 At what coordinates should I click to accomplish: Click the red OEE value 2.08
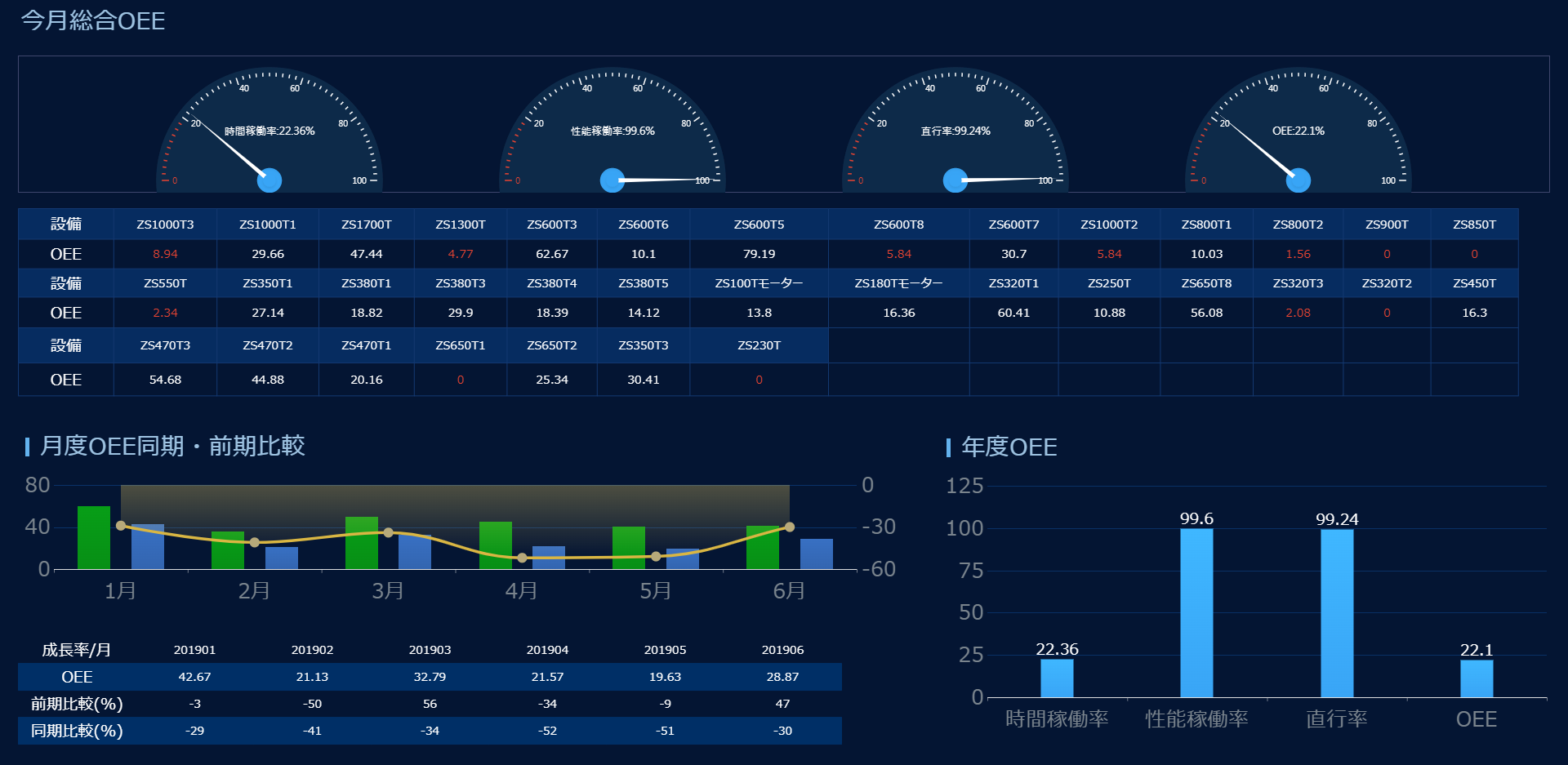pos(1298,313)
